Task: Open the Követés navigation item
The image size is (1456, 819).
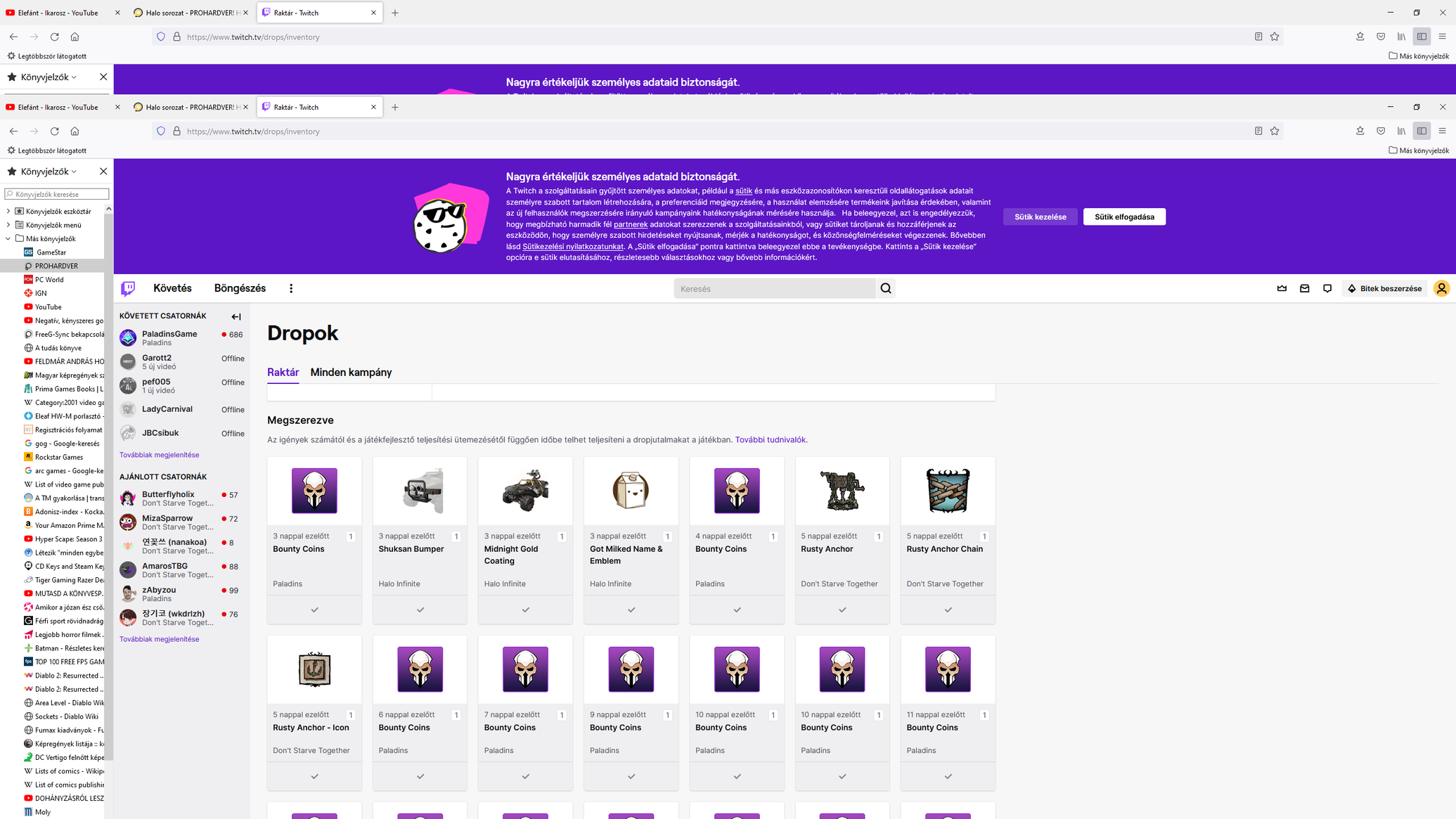Action: point(172,288)
